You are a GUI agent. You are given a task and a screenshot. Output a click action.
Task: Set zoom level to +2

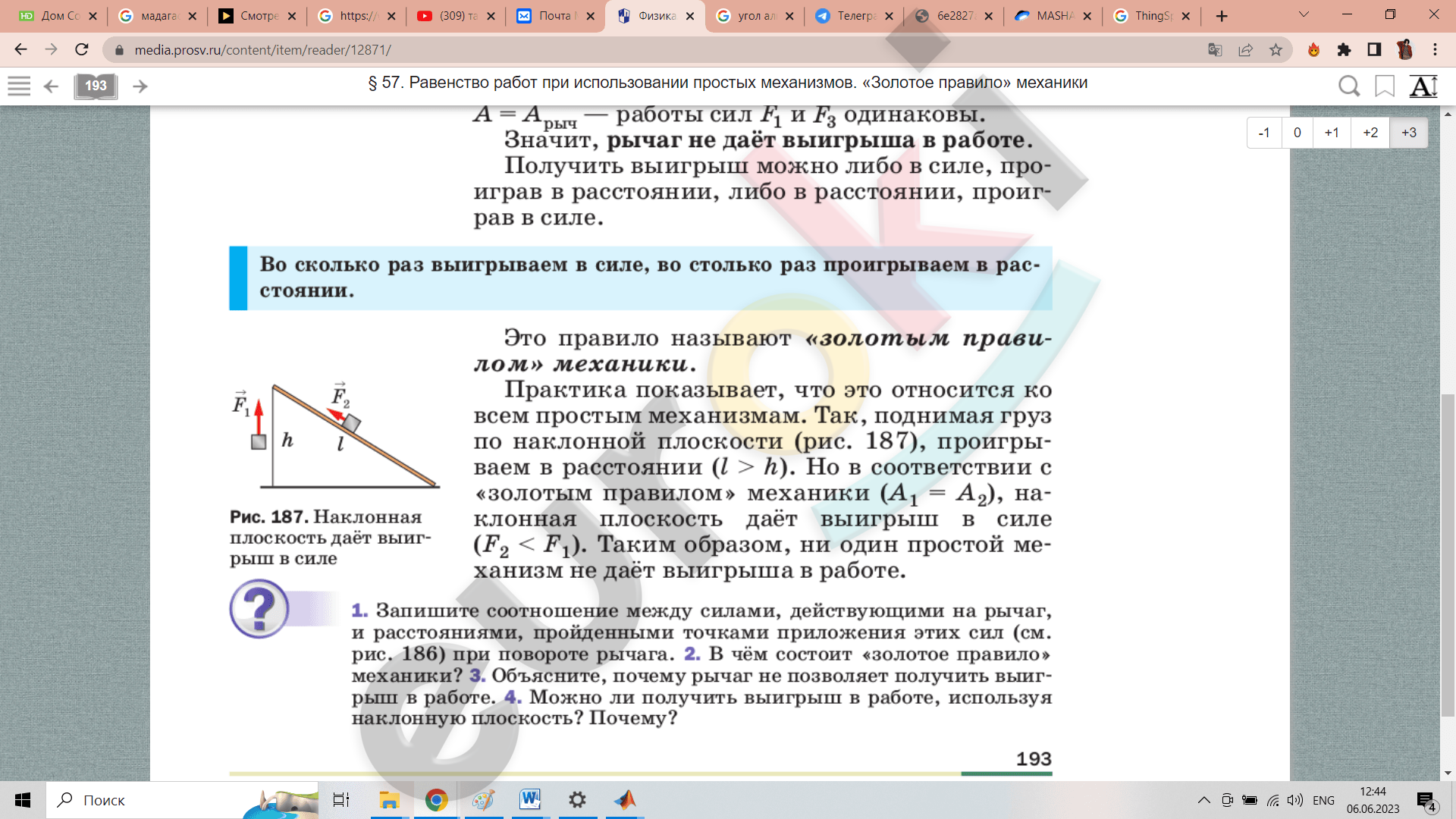tap(1370, 133)
